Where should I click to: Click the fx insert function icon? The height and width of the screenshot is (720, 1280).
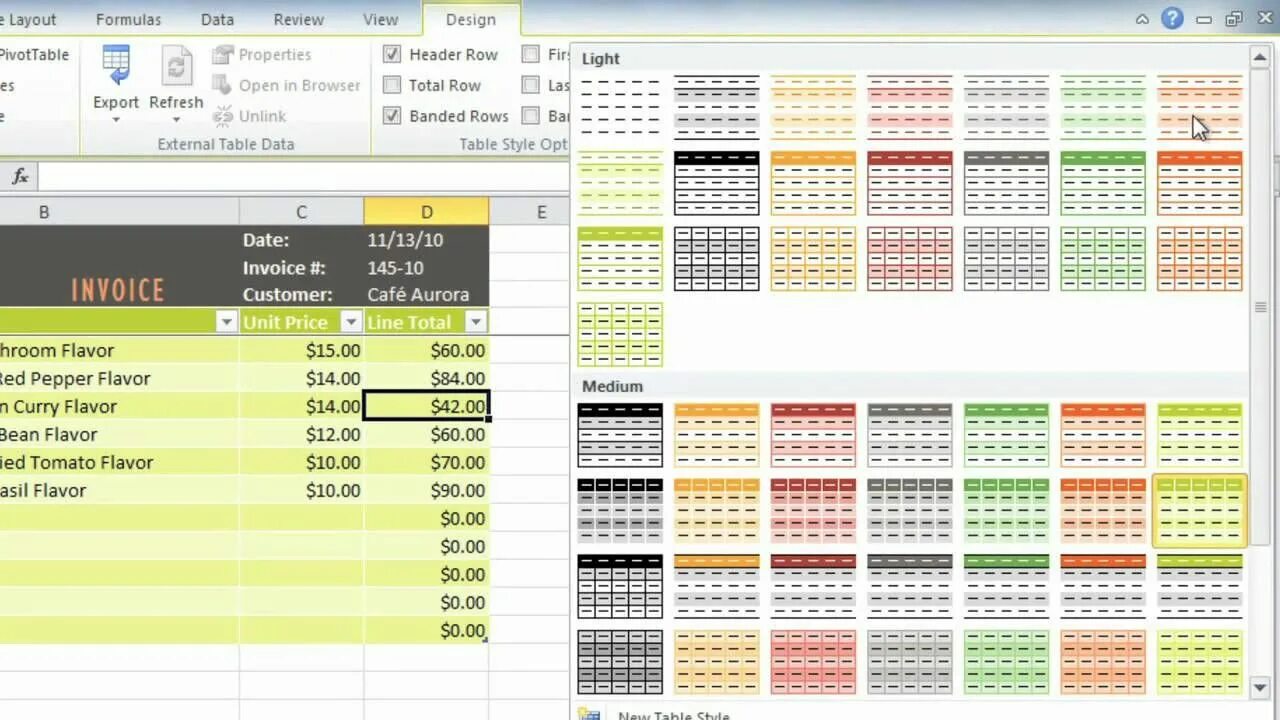tap(19, 177)
